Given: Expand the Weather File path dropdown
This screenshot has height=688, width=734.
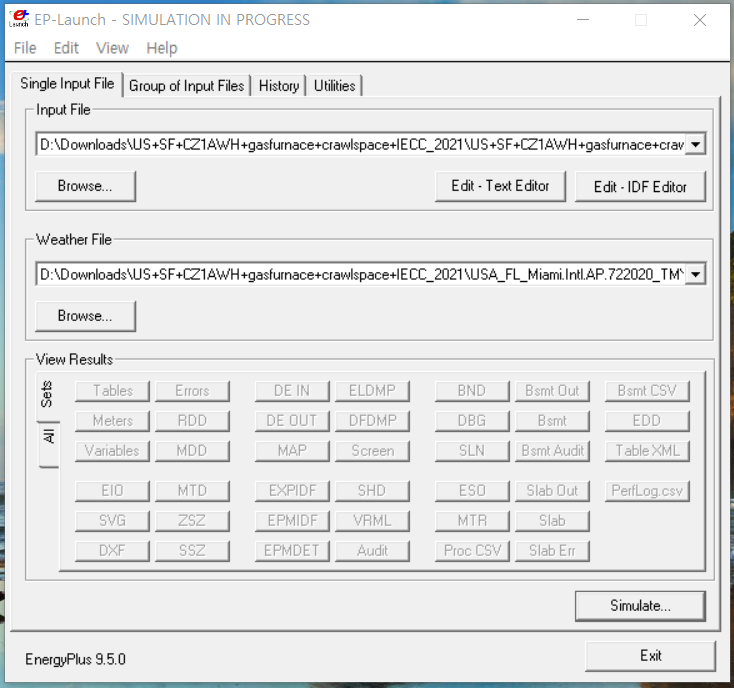Looking at the screenshot, I should 696,274.
